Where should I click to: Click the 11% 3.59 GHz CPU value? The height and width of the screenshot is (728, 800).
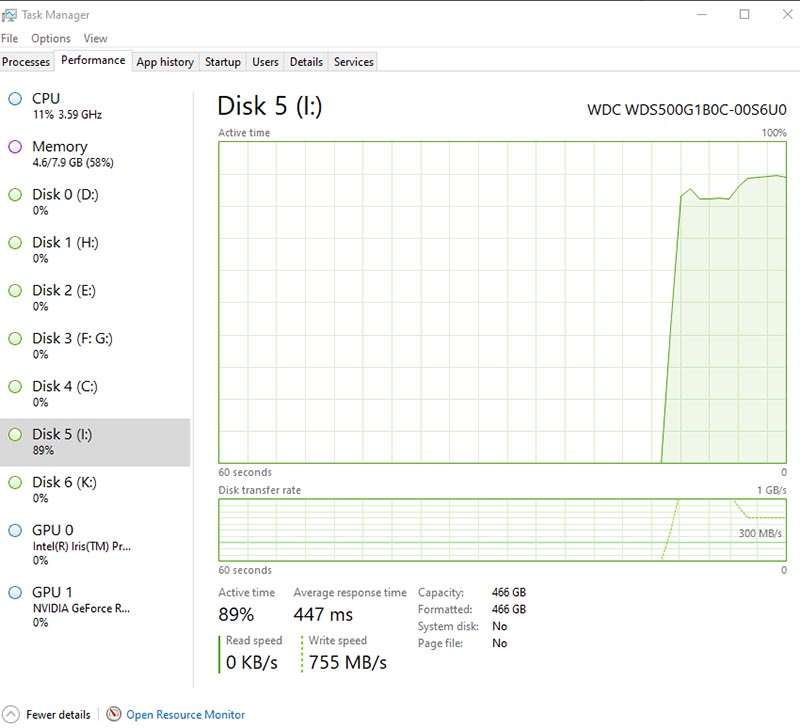[x=67, y=115]
